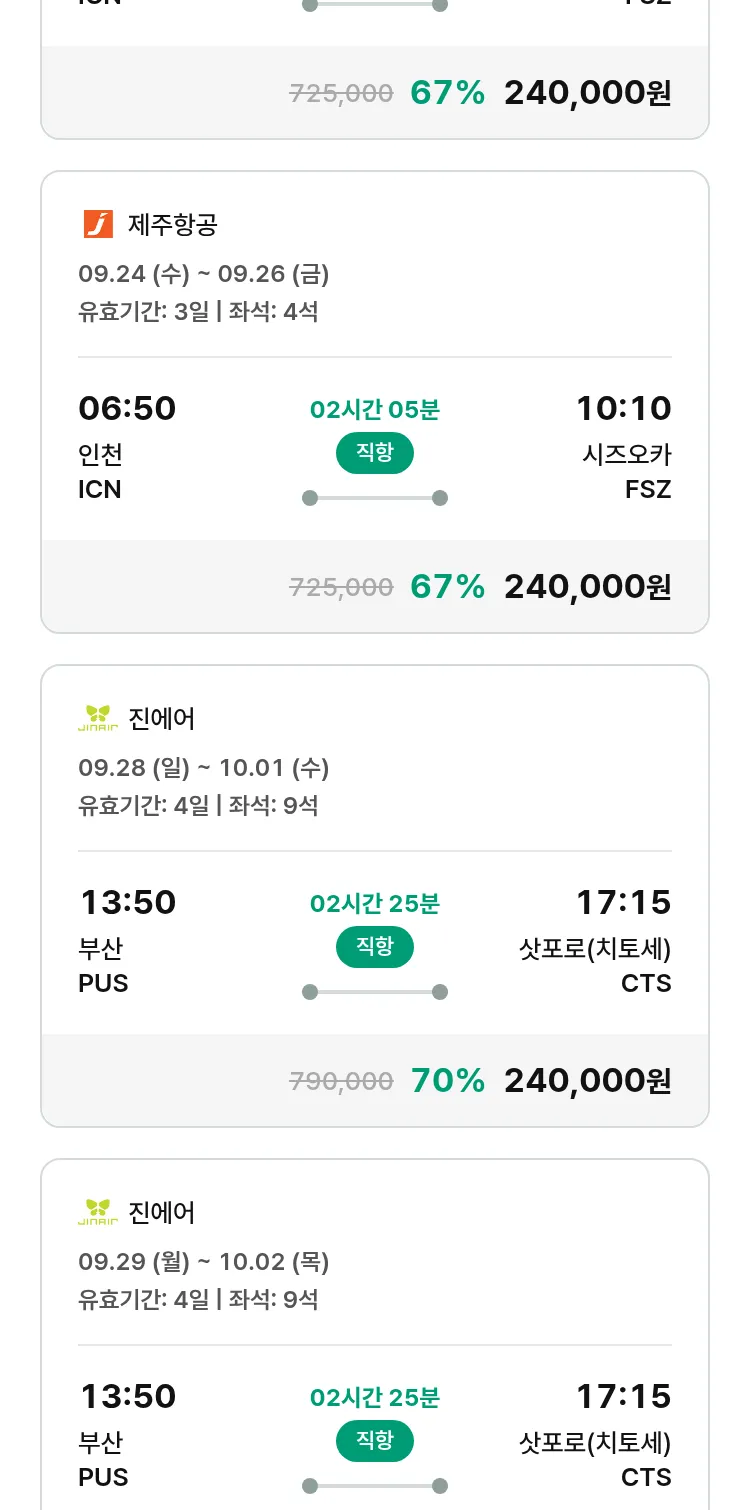Tap 240,000원 price in topmost partial card

pos(587,93)
